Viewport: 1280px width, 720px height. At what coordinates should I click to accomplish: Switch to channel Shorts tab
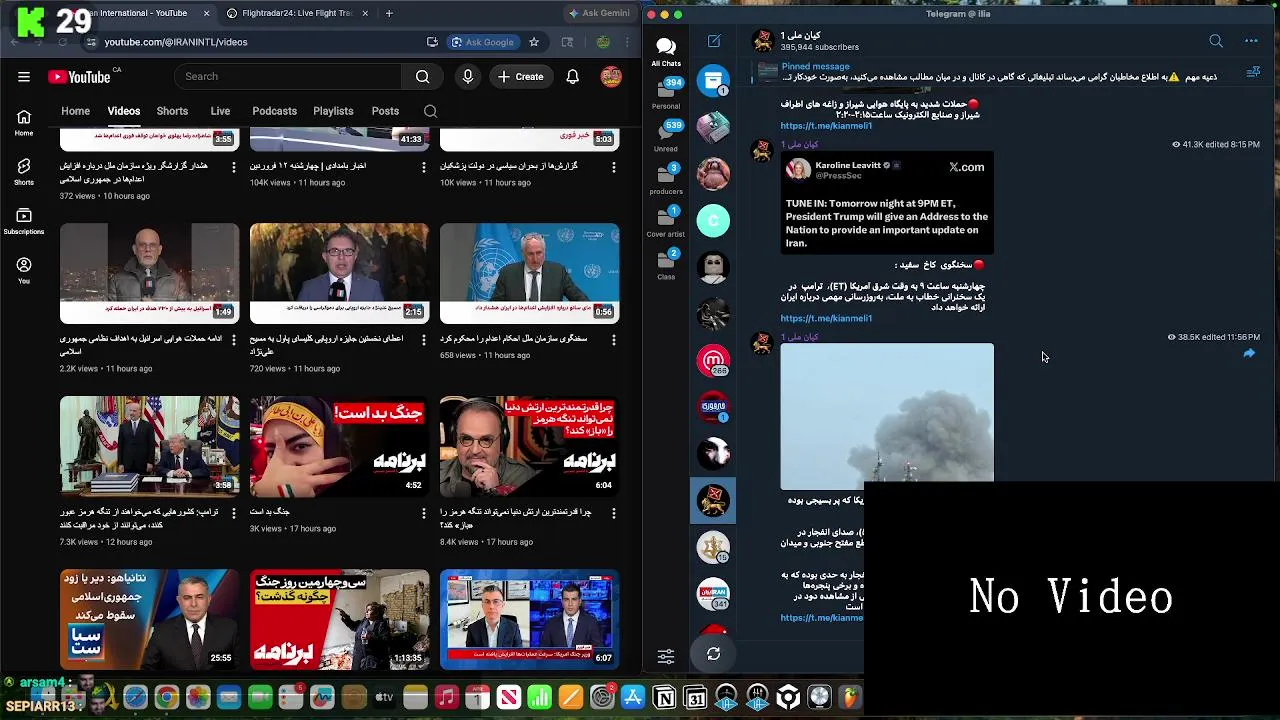[172, 111]
